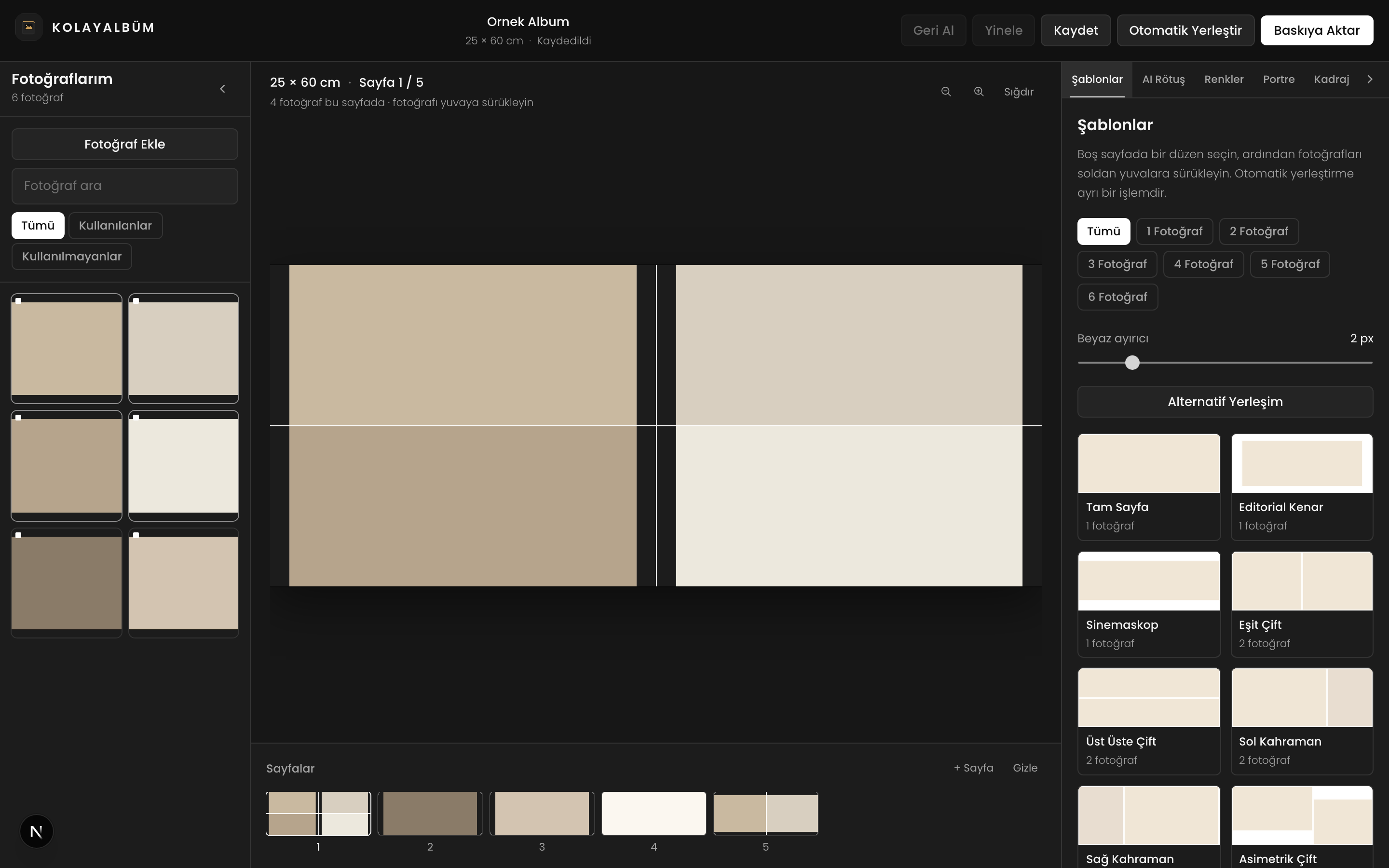
Task: Filter templates by 1 Fotoğraf
Action: click(x=1174, y=231)
